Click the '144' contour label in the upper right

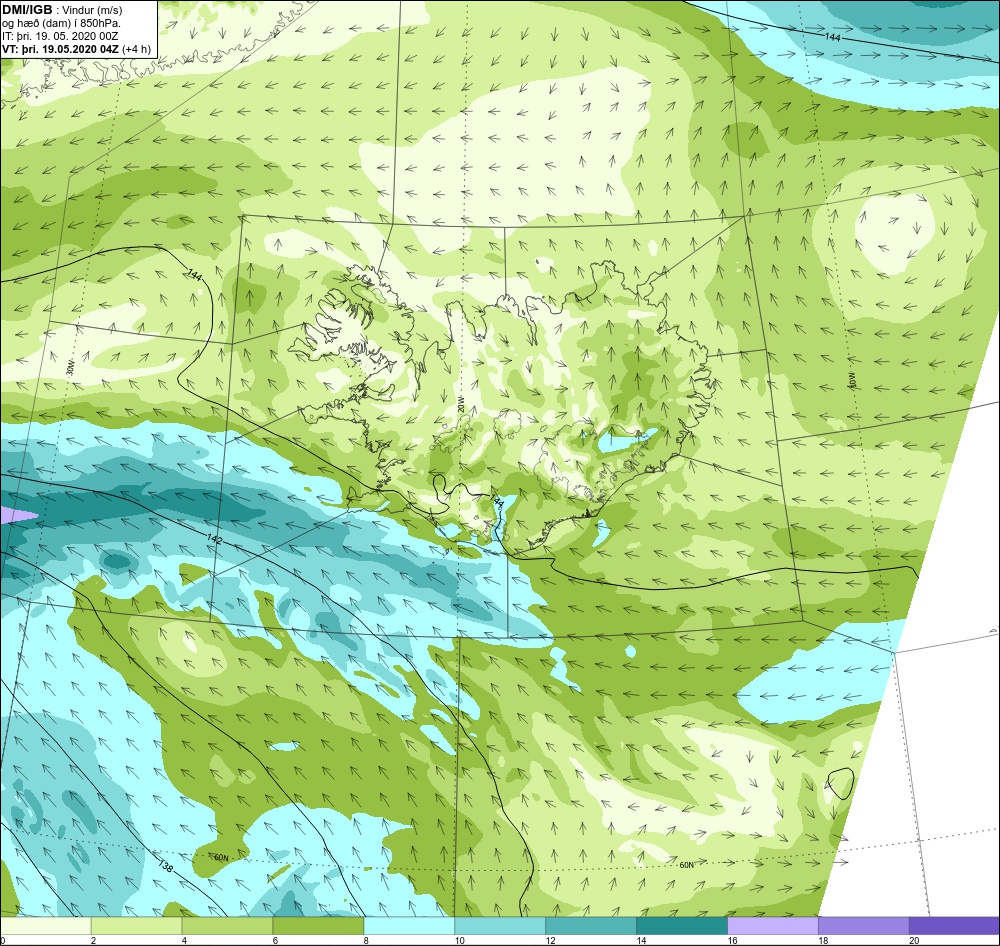tap(832, 38)
